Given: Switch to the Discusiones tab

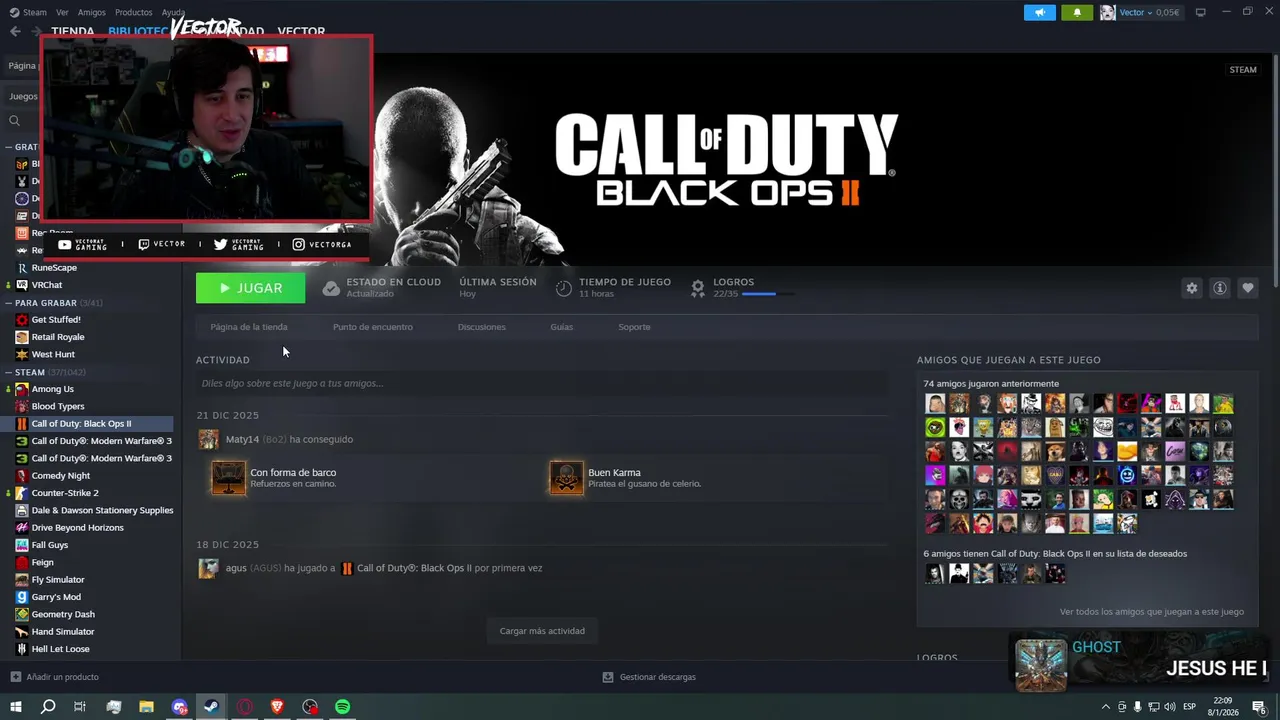Looking at the screenshot, I should [481, 327].
